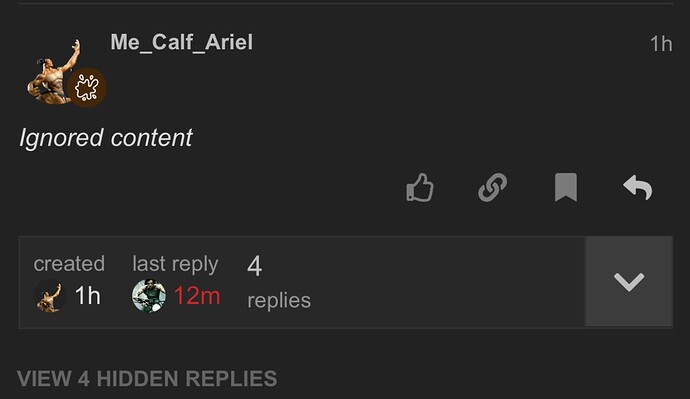Open last replier's avatar
This screenshot has height=399, width=690.
click(x=149, y=296)
